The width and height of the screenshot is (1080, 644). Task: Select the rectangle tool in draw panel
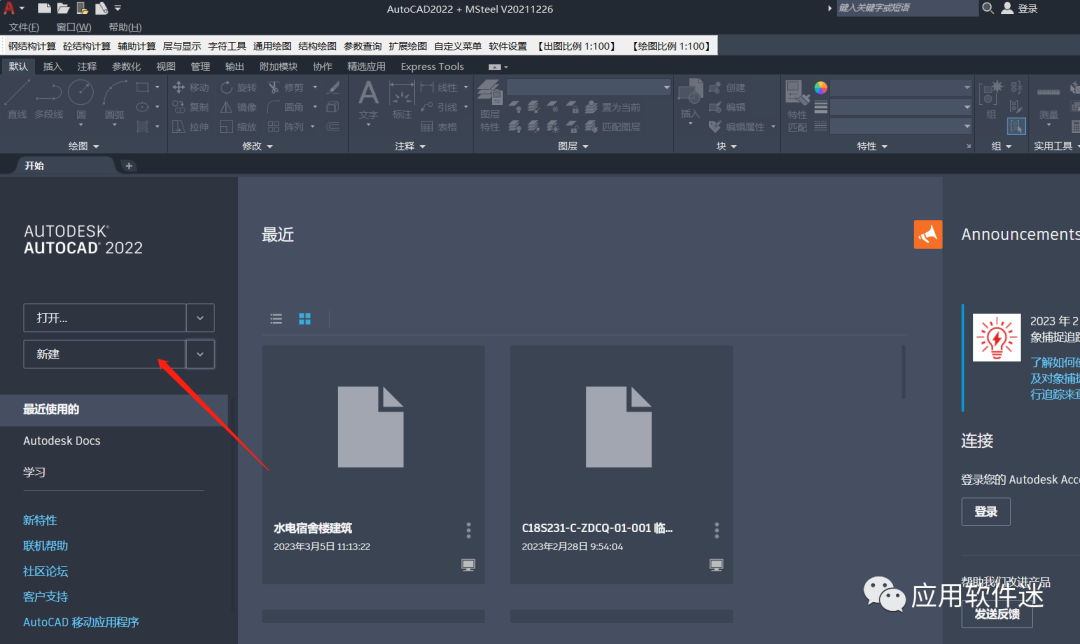[143, 87]
